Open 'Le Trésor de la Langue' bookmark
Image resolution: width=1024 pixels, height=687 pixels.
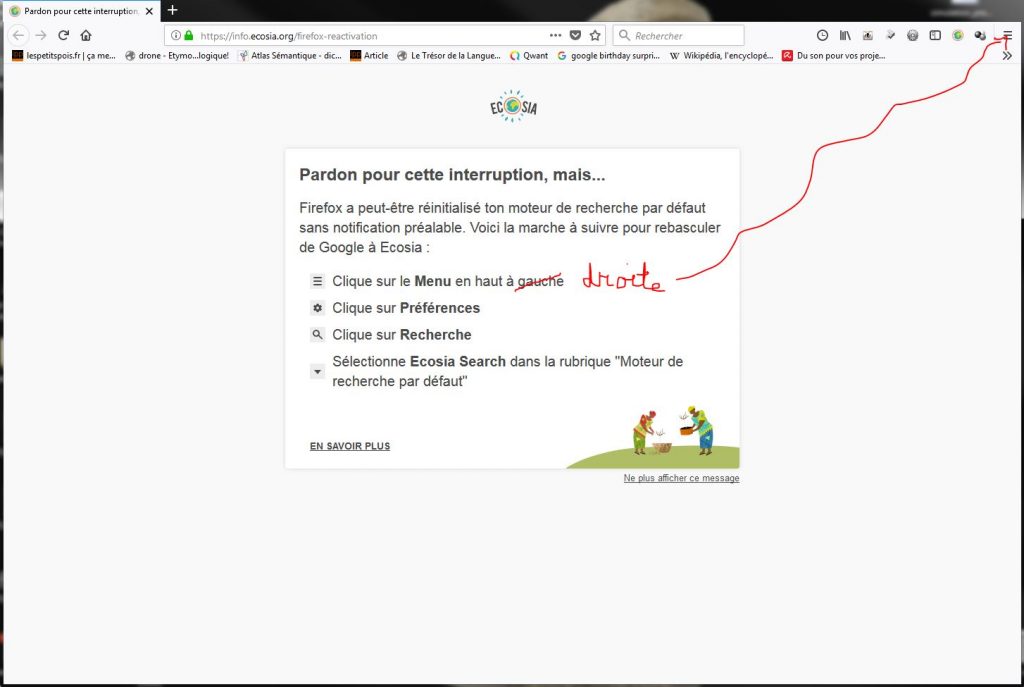[x=449, y=56]
